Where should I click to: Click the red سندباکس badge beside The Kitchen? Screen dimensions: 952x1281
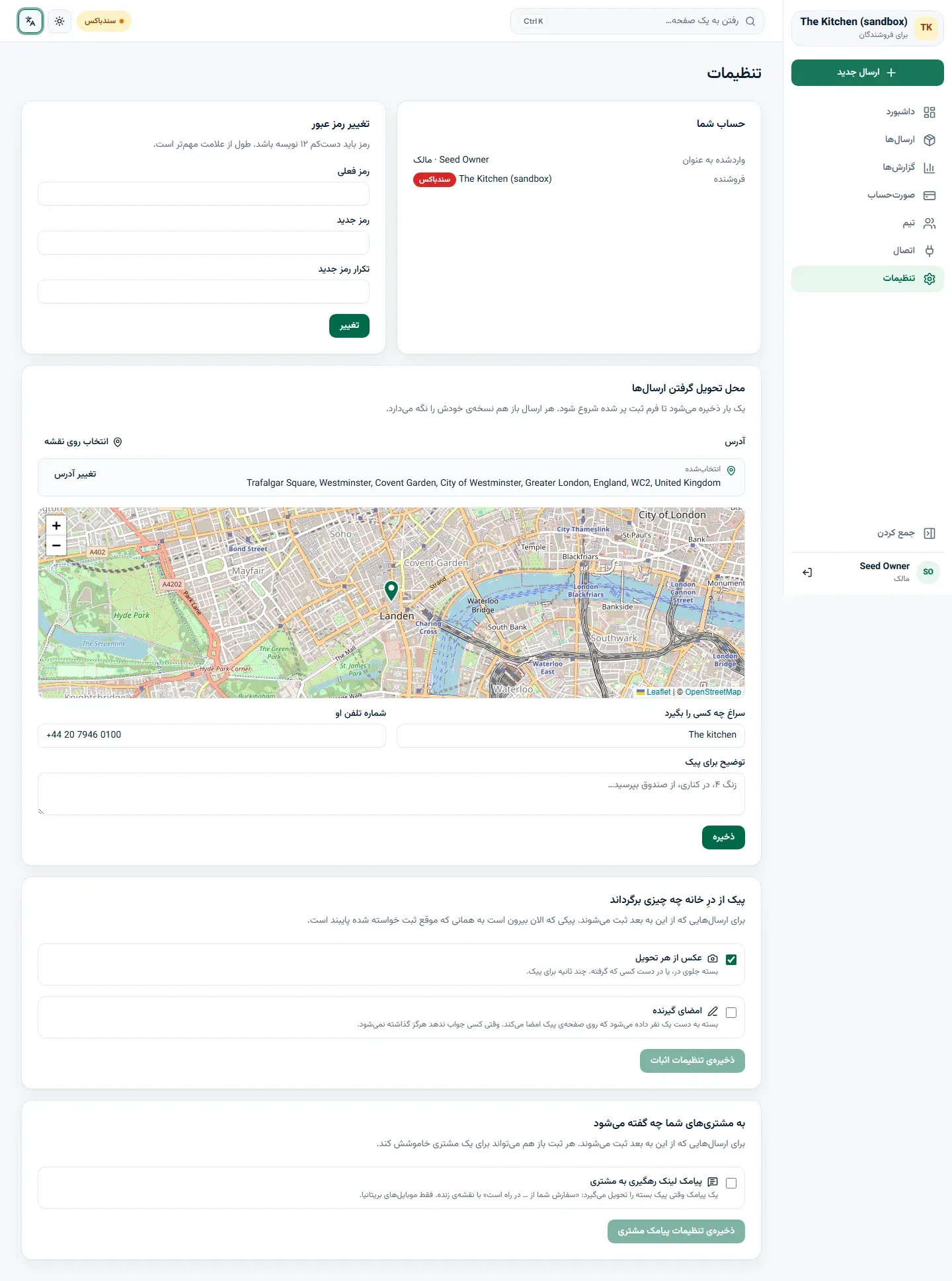click(434, 180)
